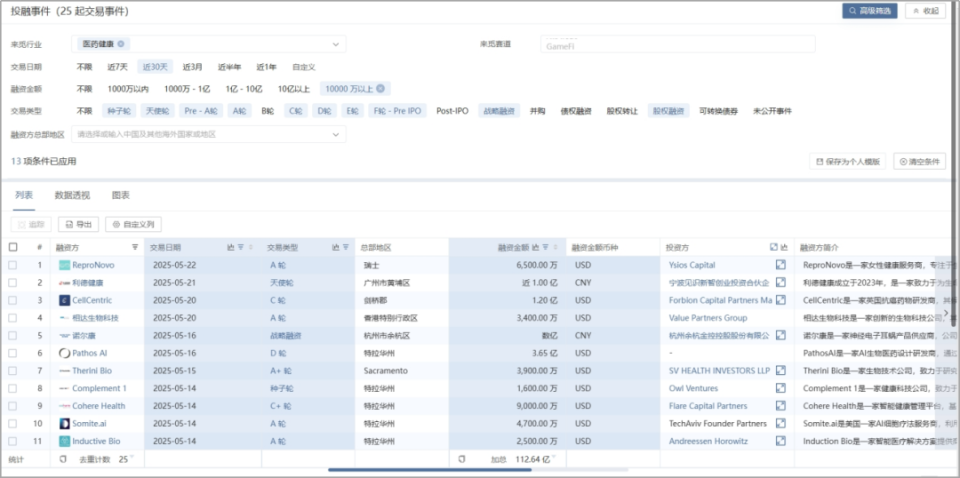960x478 pixels.
Task: Click the 高级筛选 button
Action: pos(869,11)
